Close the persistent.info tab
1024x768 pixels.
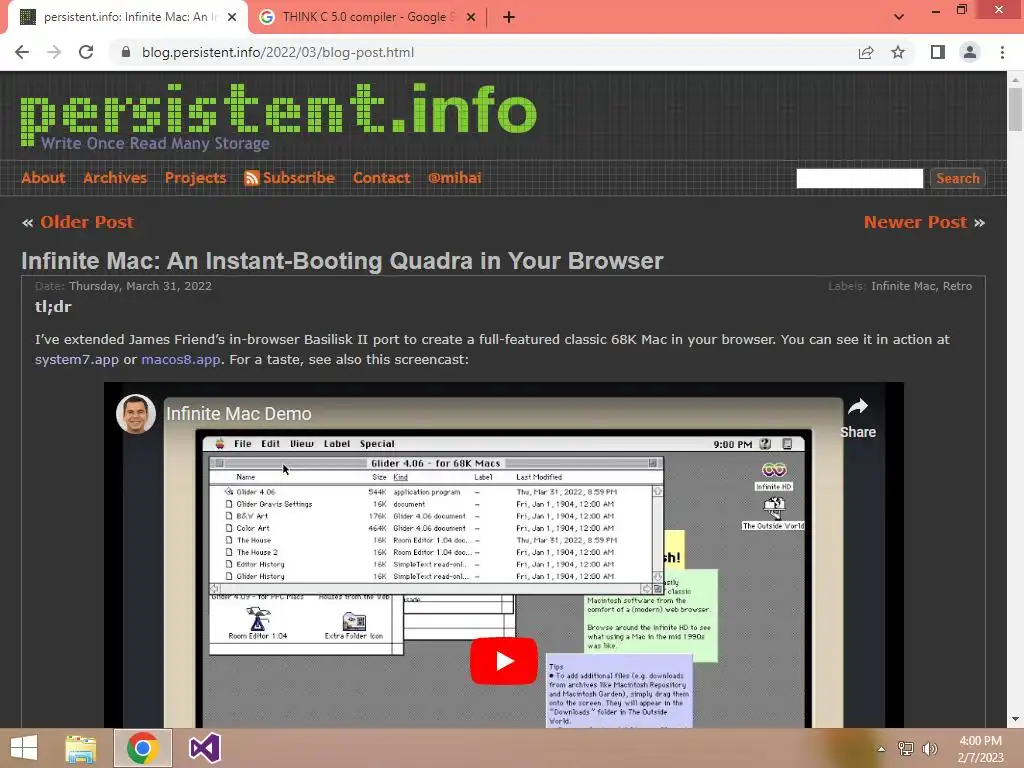[232, 17]
